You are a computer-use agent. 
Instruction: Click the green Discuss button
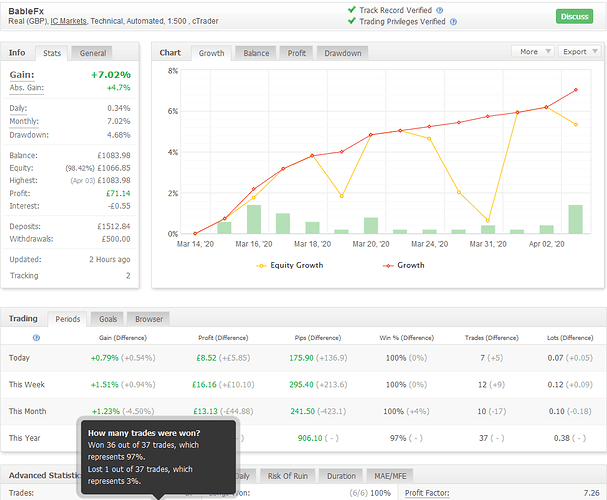point(574,16)
